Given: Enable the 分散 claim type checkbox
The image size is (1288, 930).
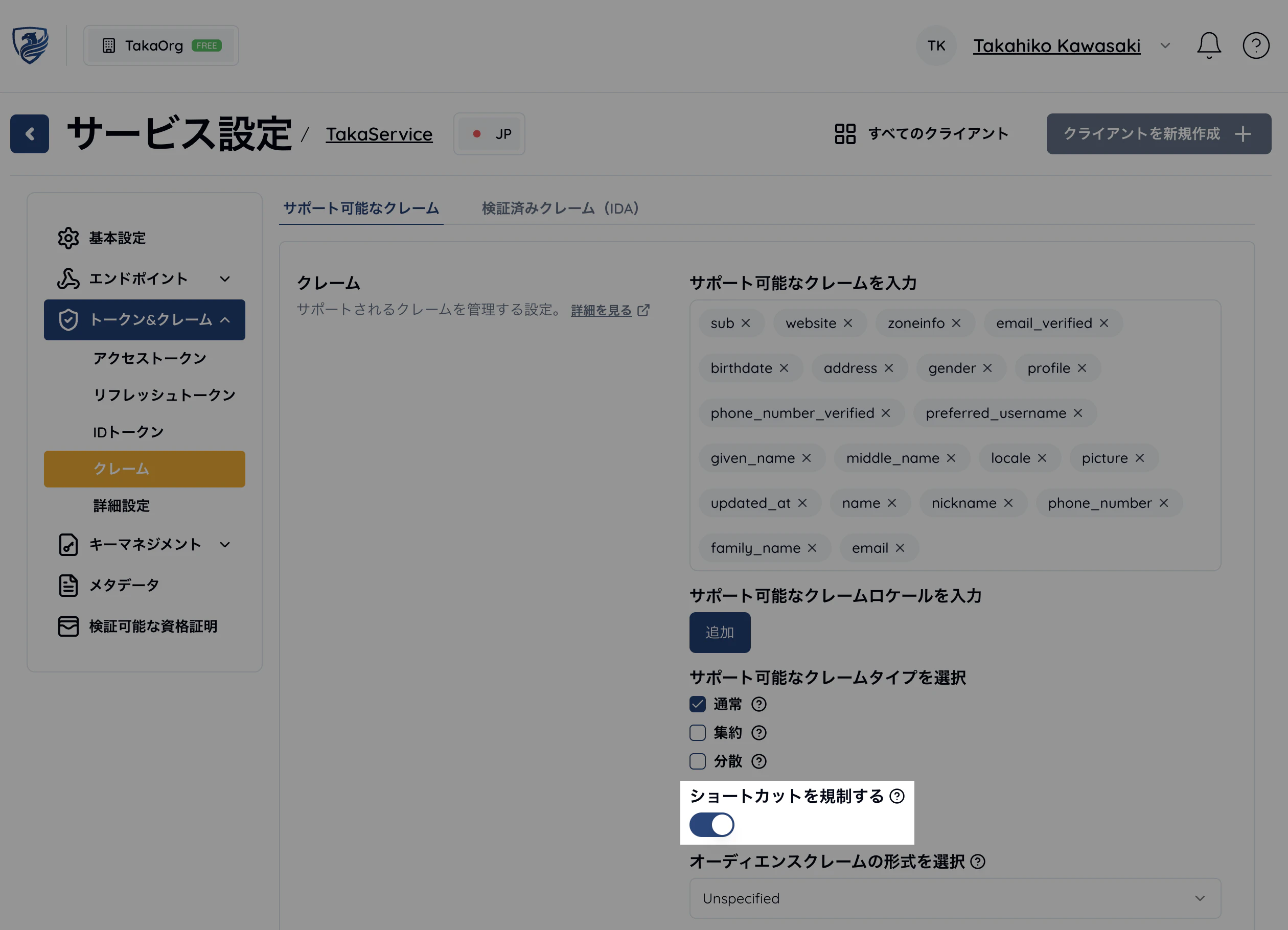Looking at the screenshot, I should pos(697,761).
